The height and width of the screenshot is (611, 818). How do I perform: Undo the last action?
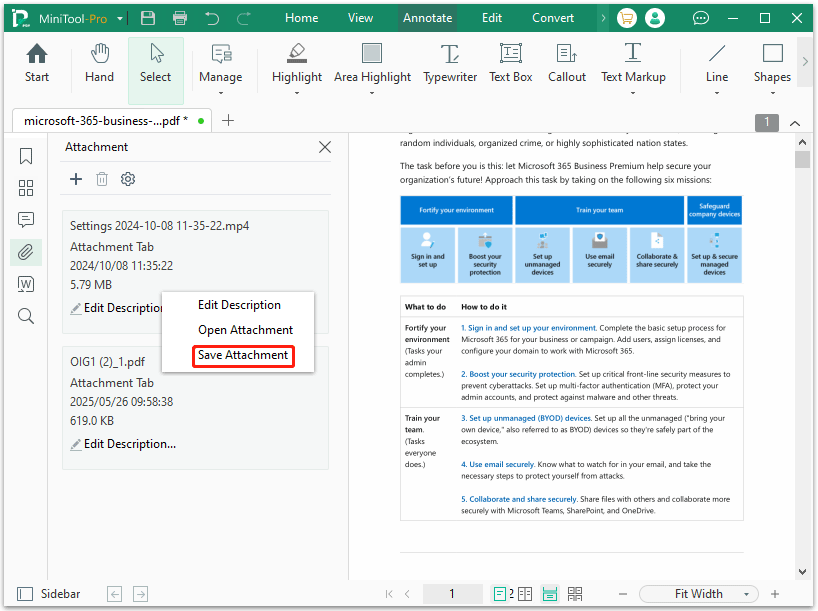212,18
